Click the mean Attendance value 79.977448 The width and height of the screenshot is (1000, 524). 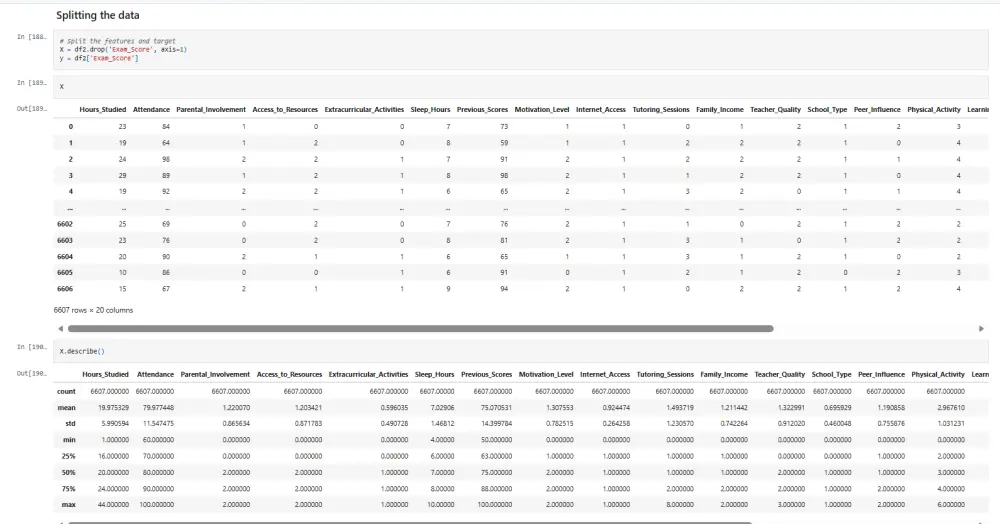(158, 408)
